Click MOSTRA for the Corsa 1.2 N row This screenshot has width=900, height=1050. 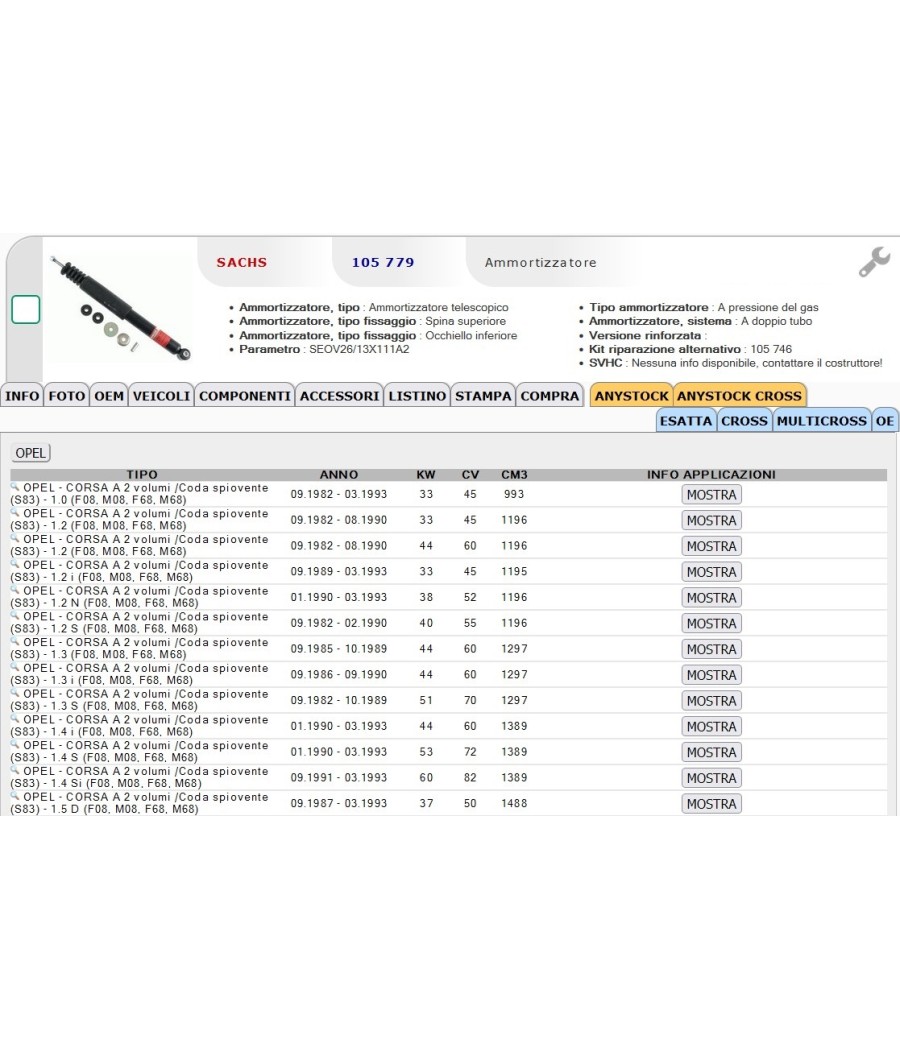[711, 598]
